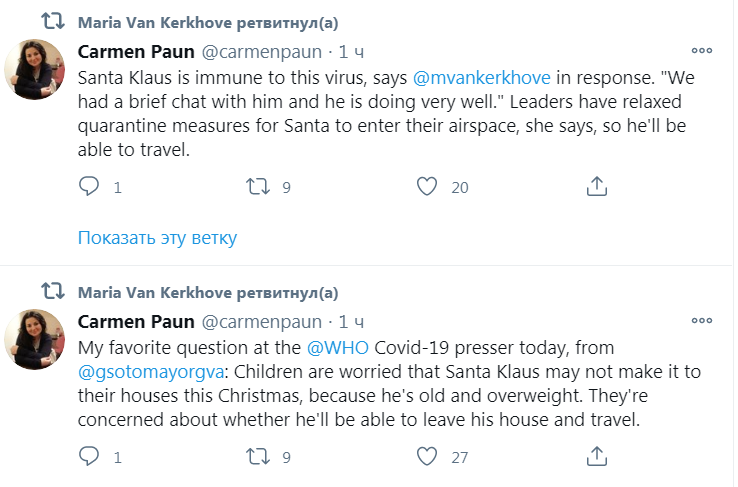
Task: Open the @gsotomayorgva mention
Action: [x=141, y=371]
